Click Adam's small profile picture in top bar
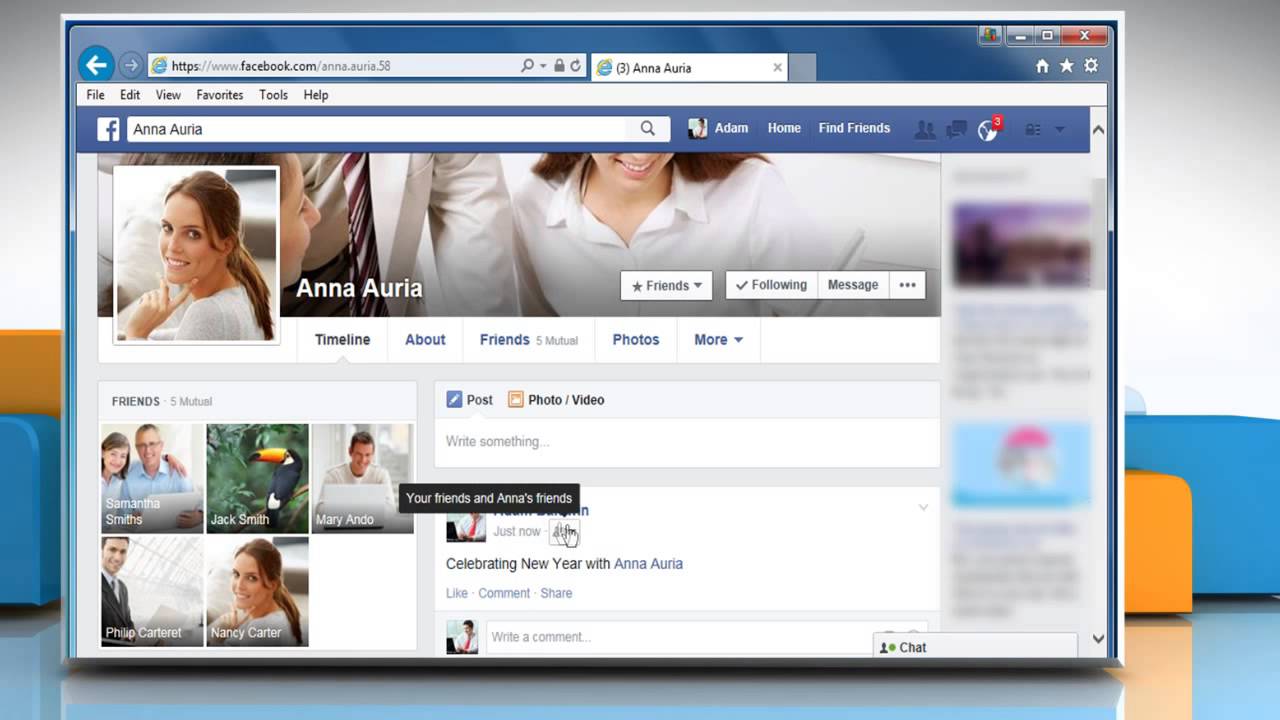The height and width of the screenshot is (720, 1280). [x=697, y=128]
